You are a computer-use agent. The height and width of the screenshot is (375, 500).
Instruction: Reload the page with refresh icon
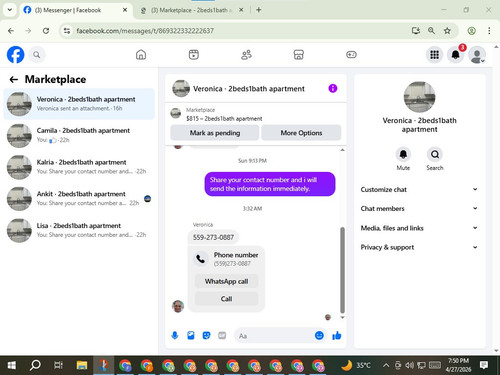coord(46,31)
